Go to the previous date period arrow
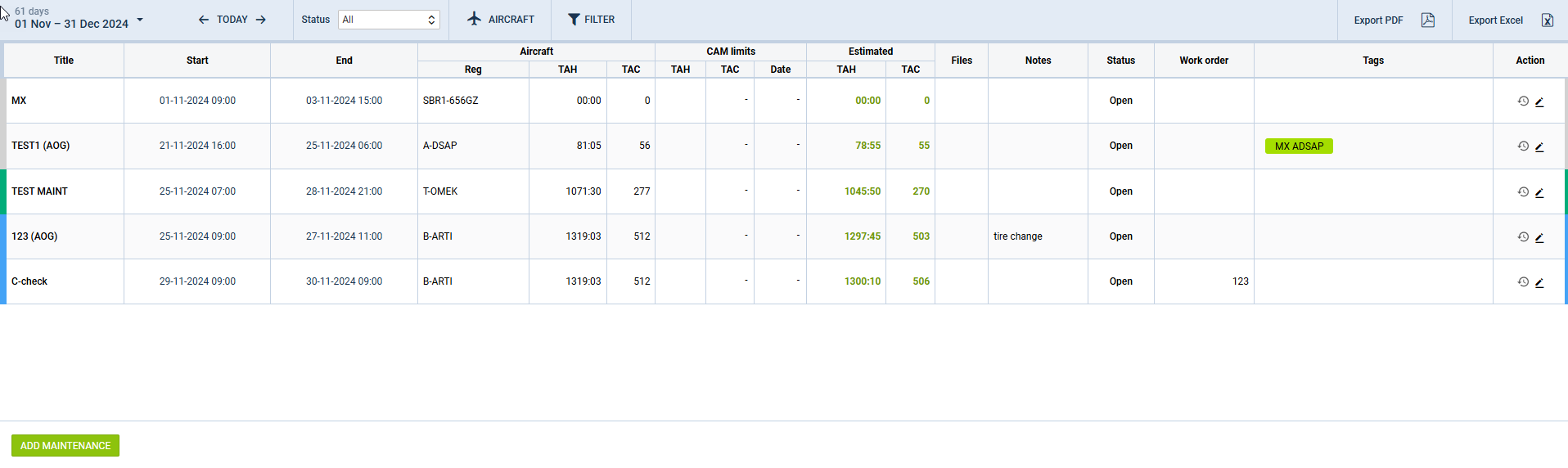Viewport: 1568px width, 468px height. point(204,20)
